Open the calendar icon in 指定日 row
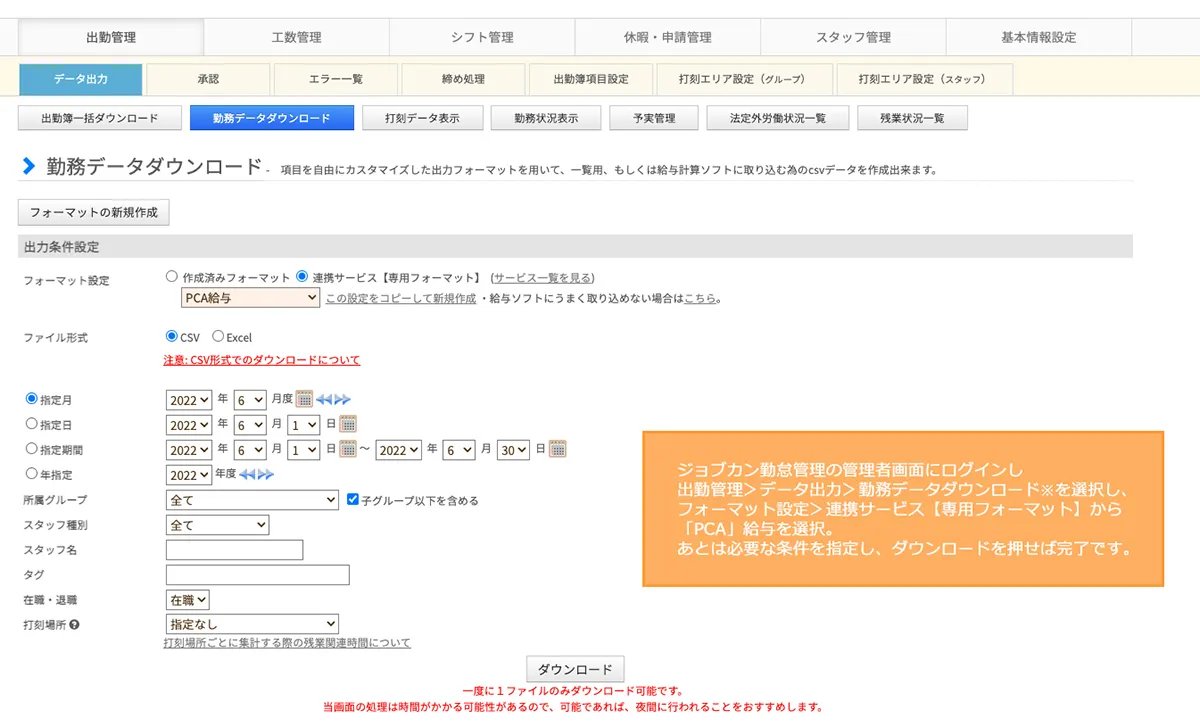This screenshot has width=1200, height=727. [x=348, y=424]
